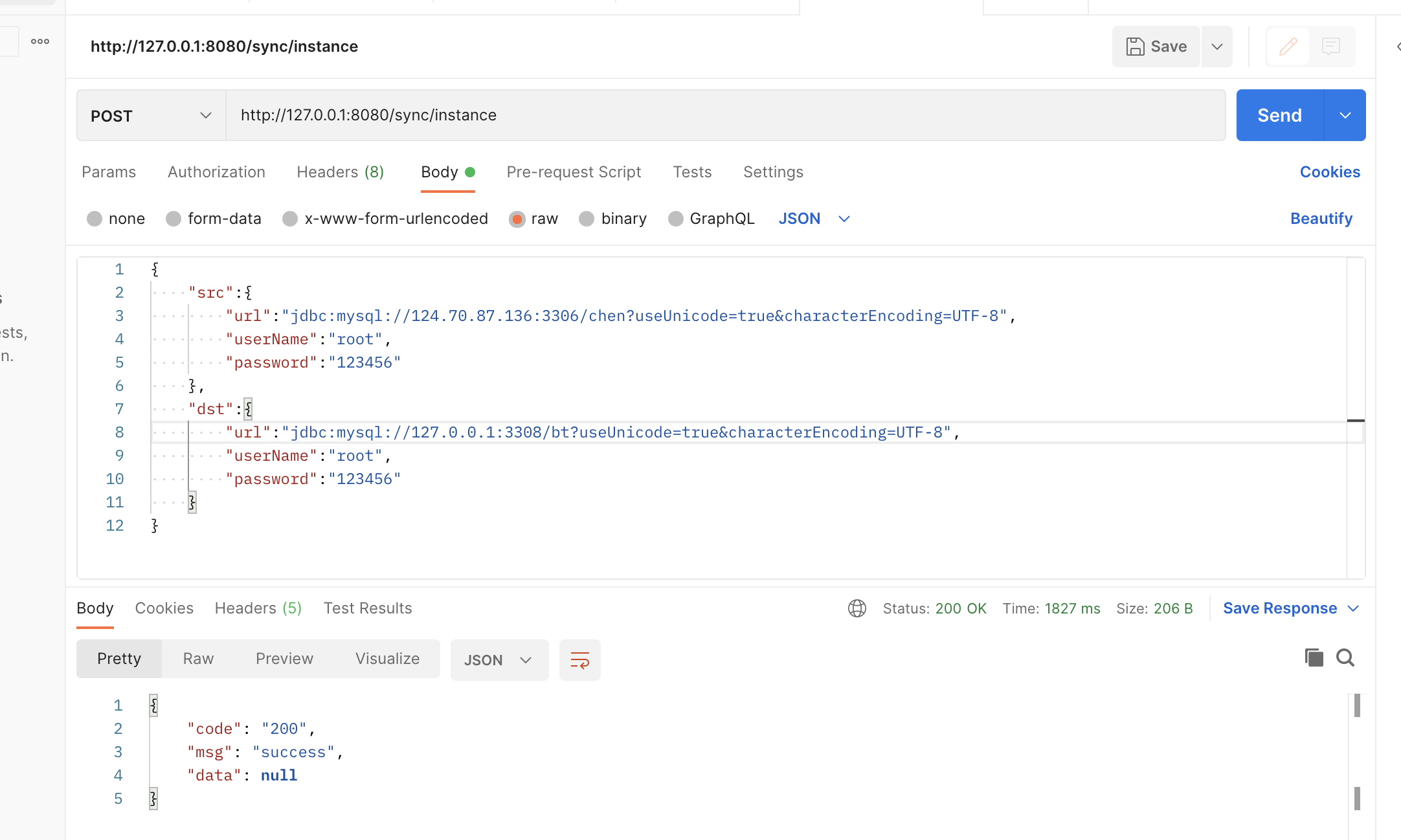The width and height of the screenshot is (1401, 840).
Task: Click the request URL input field
Action: [725, 115]
